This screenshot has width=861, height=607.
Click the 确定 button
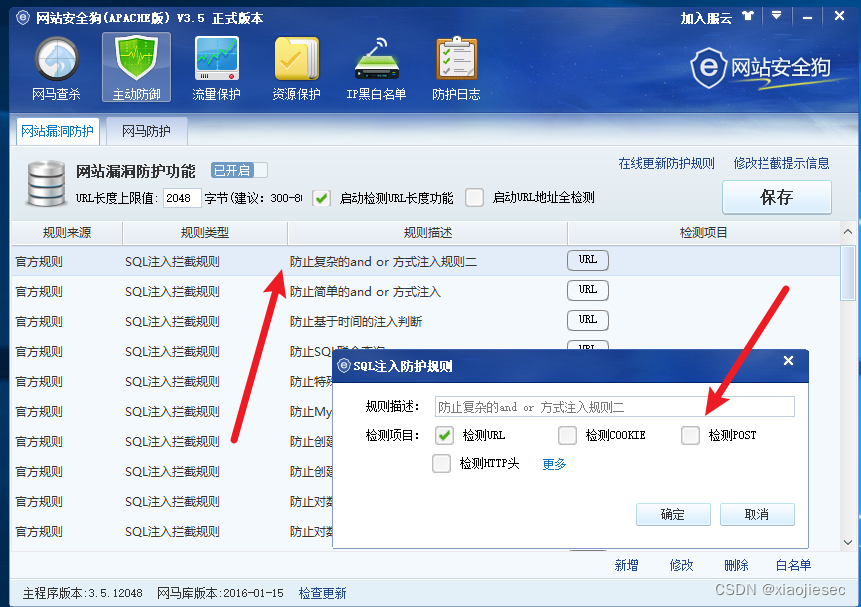point(673,515)
